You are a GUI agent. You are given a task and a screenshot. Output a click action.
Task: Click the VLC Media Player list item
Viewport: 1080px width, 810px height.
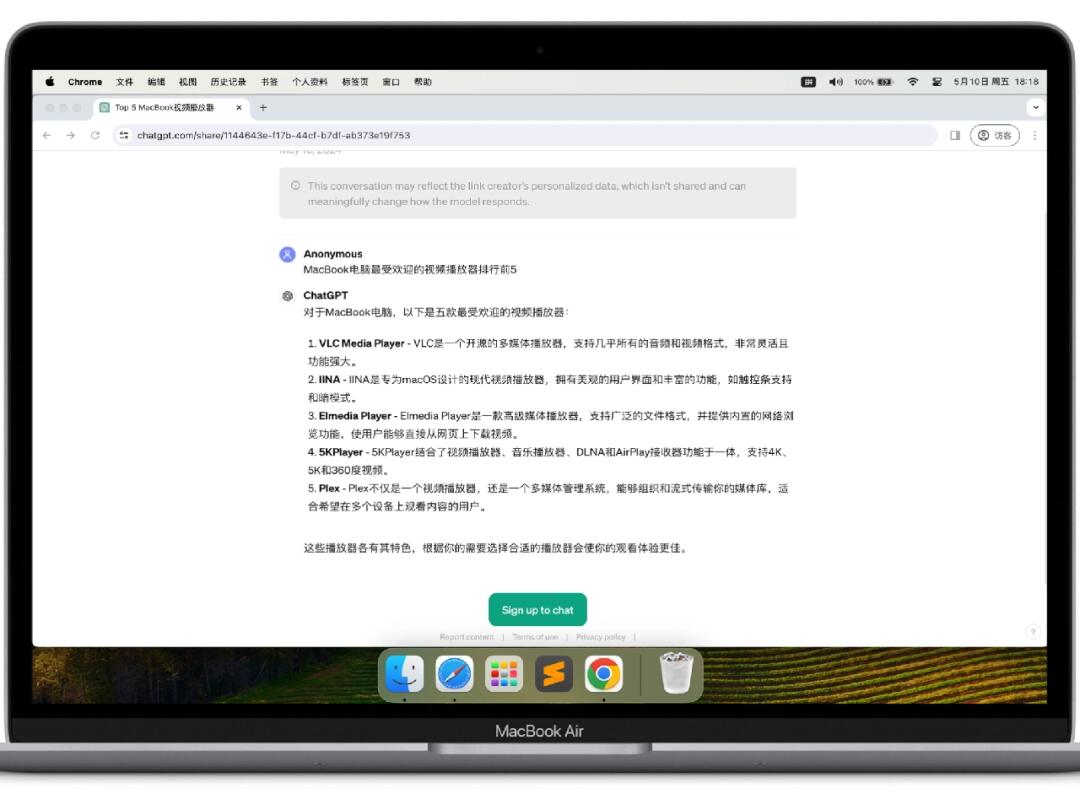pos(548,352)
